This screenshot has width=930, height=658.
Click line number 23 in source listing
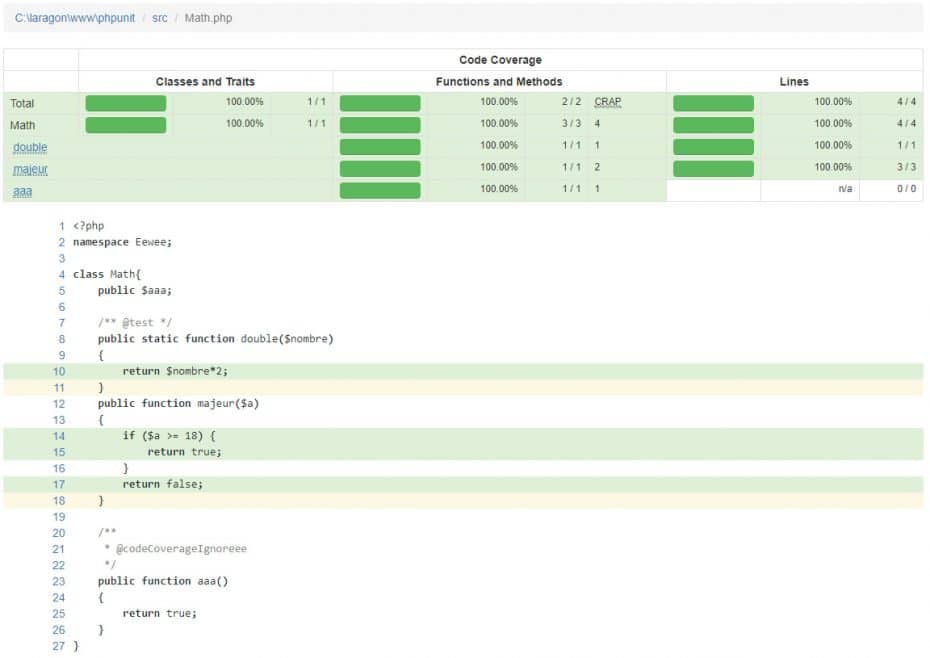[59, 581]
